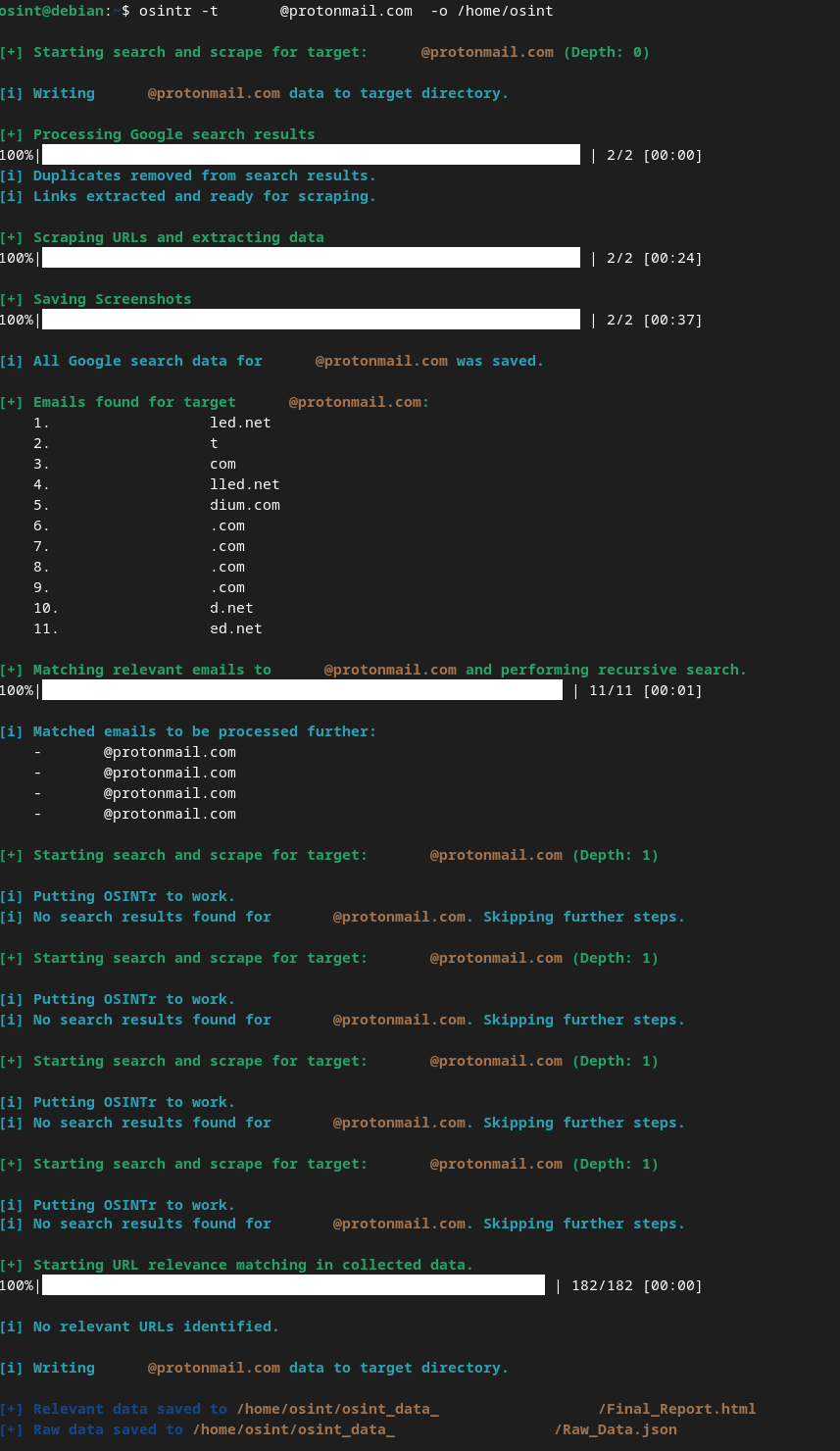Screen dimensions: 840x1451
Task: Click email entry 11 ending in ed.net
Action: pos(235,628)
